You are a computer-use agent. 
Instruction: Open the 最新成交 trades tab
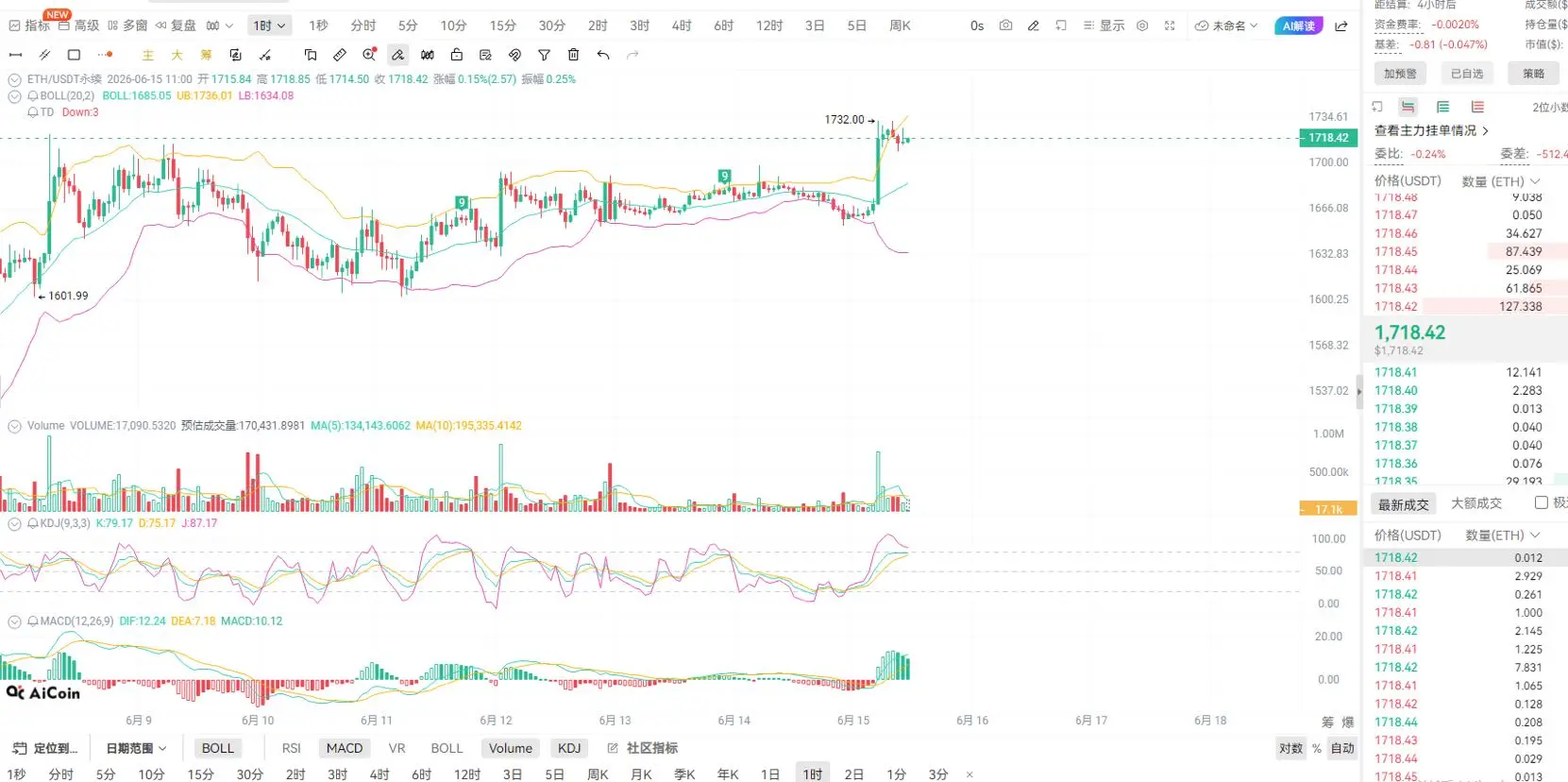click(x=1404, y=504)
